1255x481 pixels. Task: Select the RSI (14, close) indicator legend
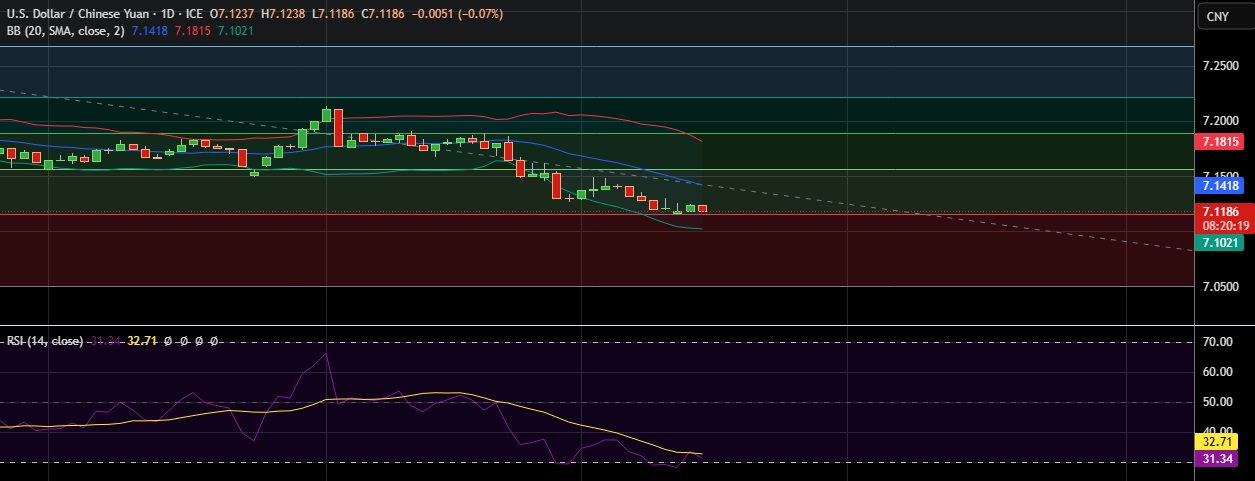[x=44, y=341]
